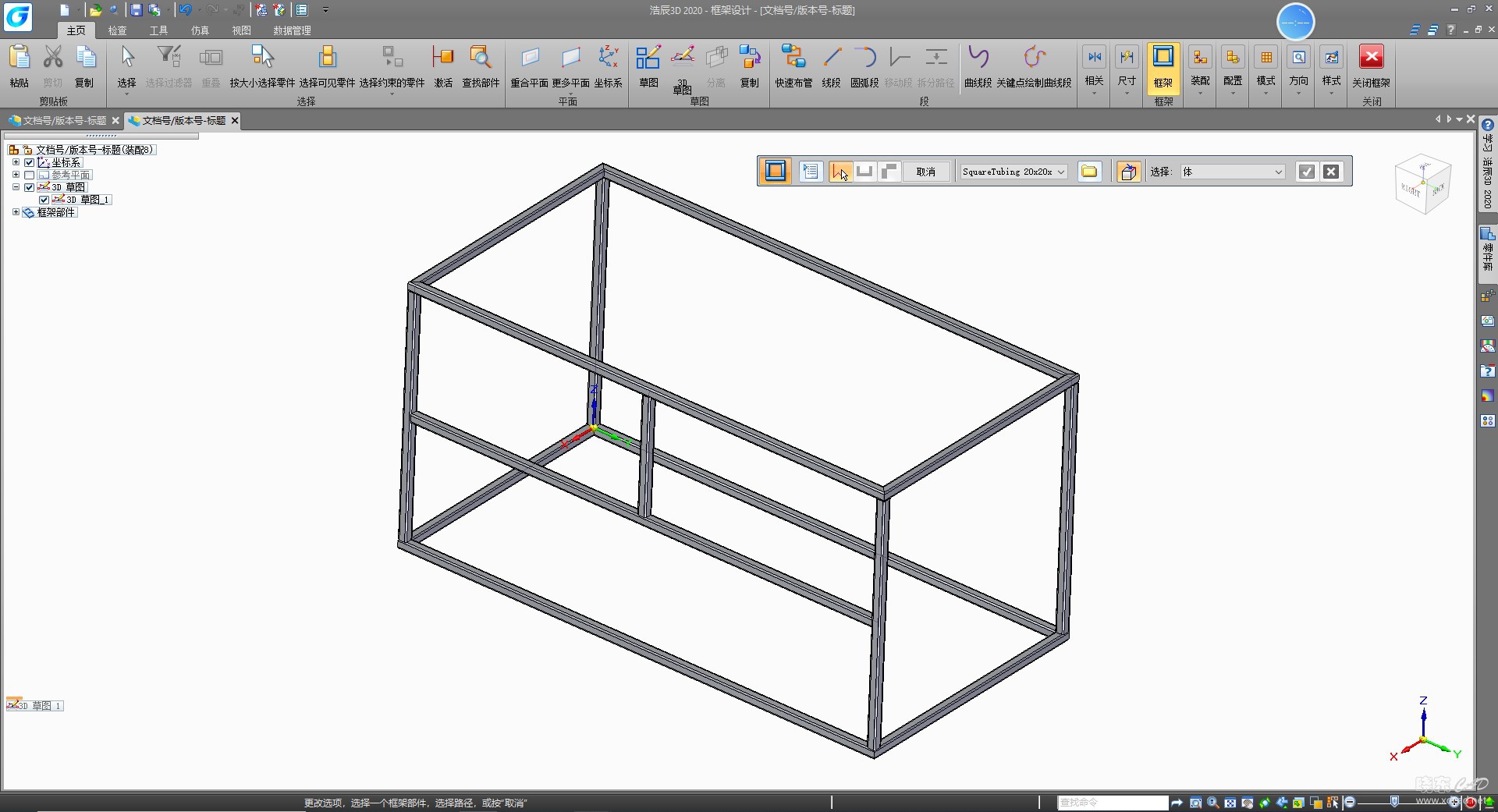Open the 装配 dropdown in ribbon
The width and height of the screenshot is (1498, 812).
pyautogui.click(x=1200, y=70)
